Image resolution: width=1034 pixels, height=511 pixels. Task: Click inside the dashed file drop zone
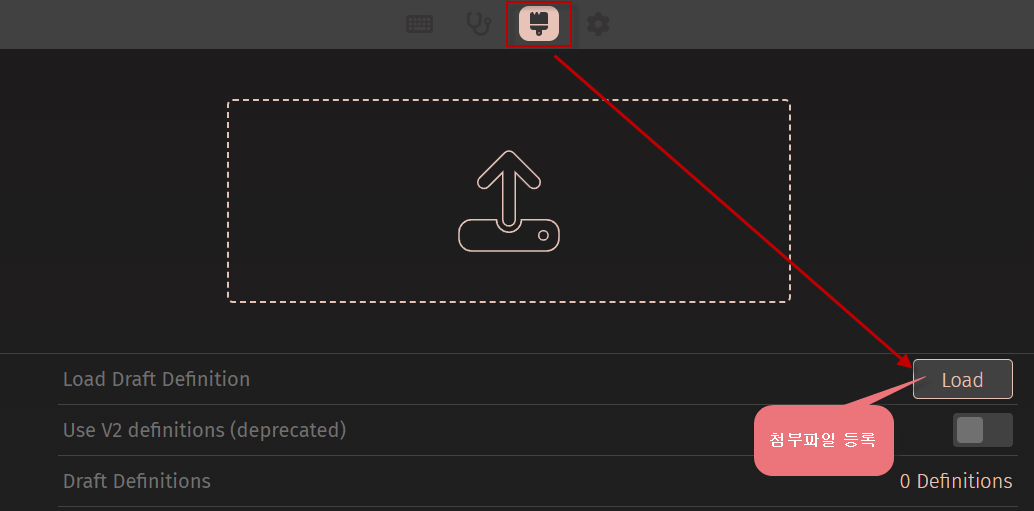click(x=508, y=201)
